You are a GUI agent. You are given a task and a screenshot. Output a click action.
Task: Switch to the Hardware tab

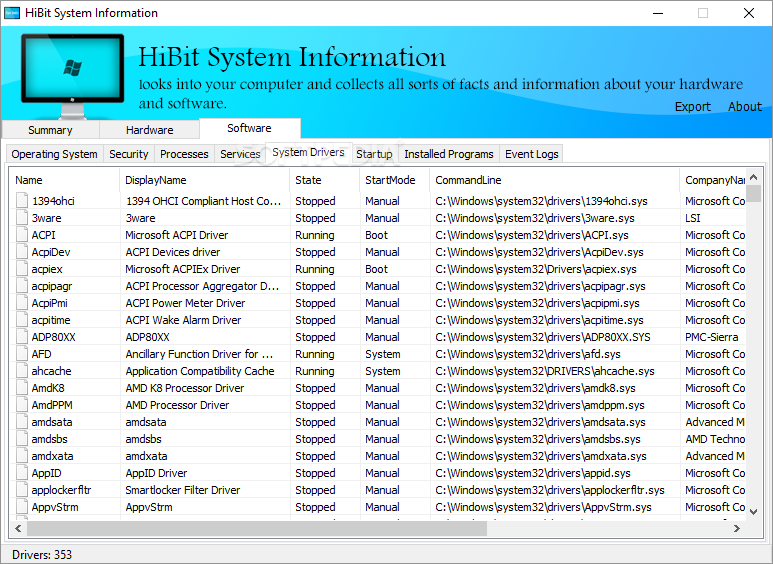(x=149, y=130)
